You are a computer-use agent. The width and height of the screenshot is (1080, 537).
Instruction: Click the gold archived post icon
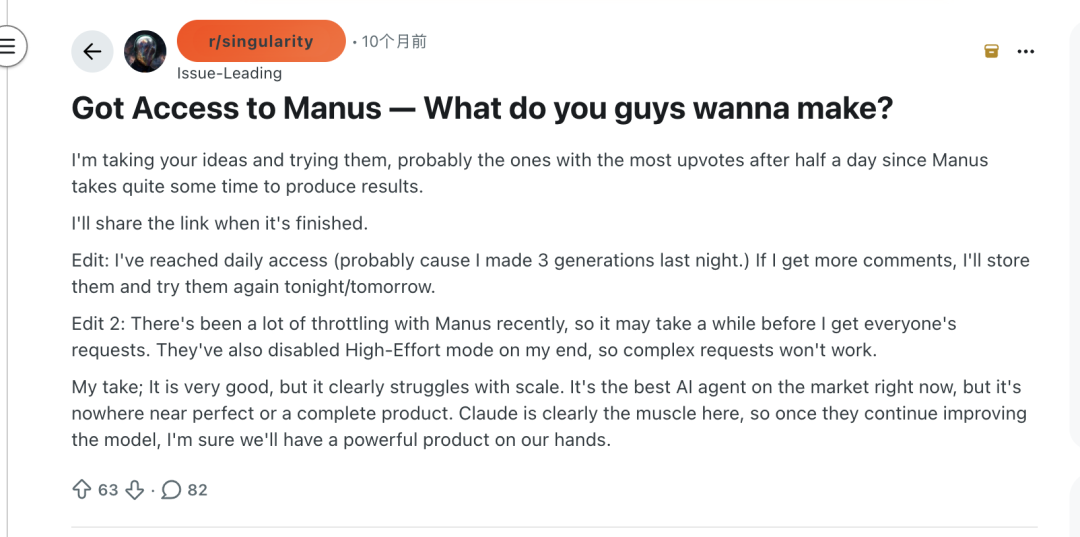[991, 51]
